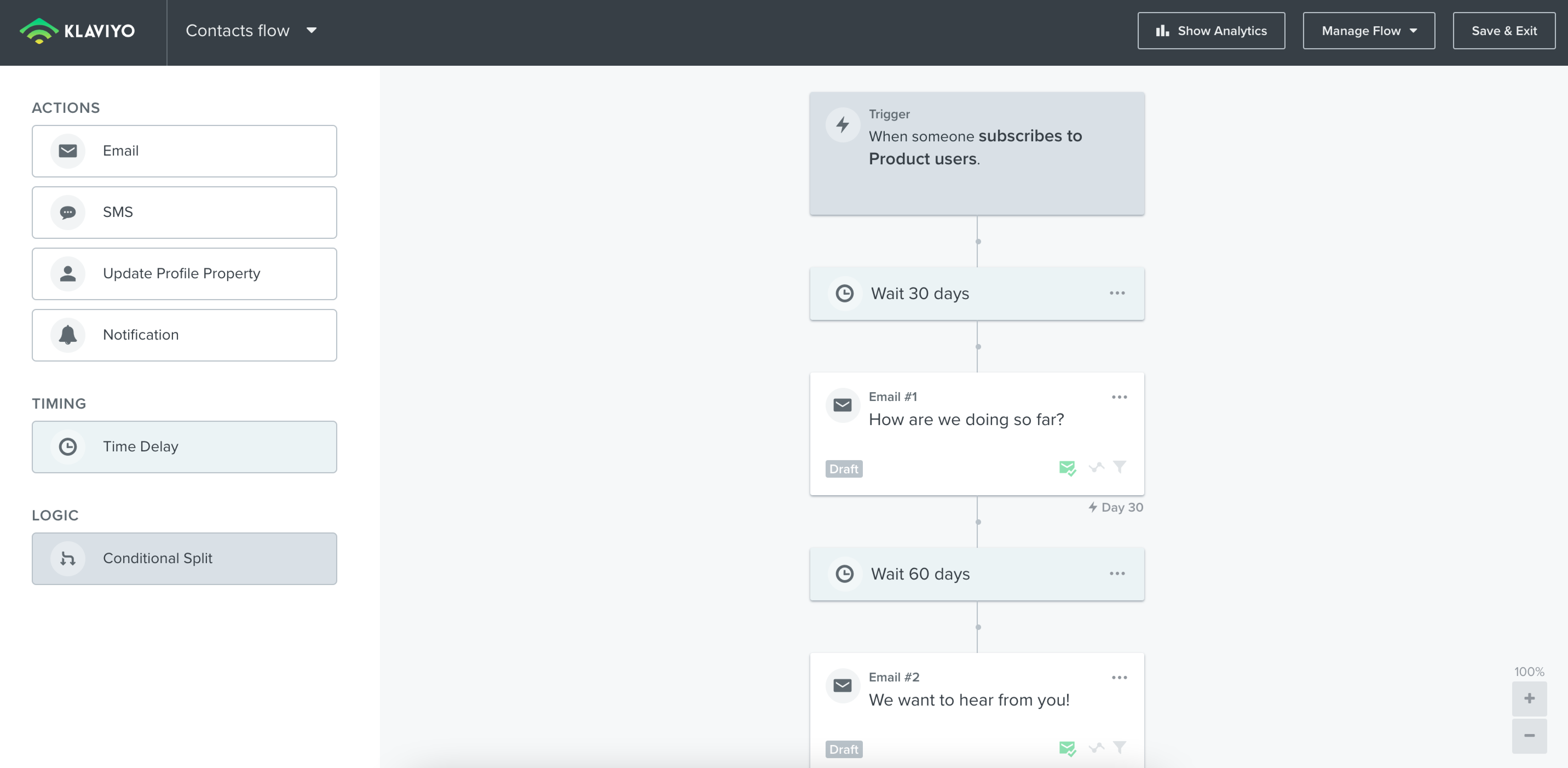Screen dimensions: 1568x768
Task: Select the "We want to hear from you!" email
Action: (x=977, y=710)
